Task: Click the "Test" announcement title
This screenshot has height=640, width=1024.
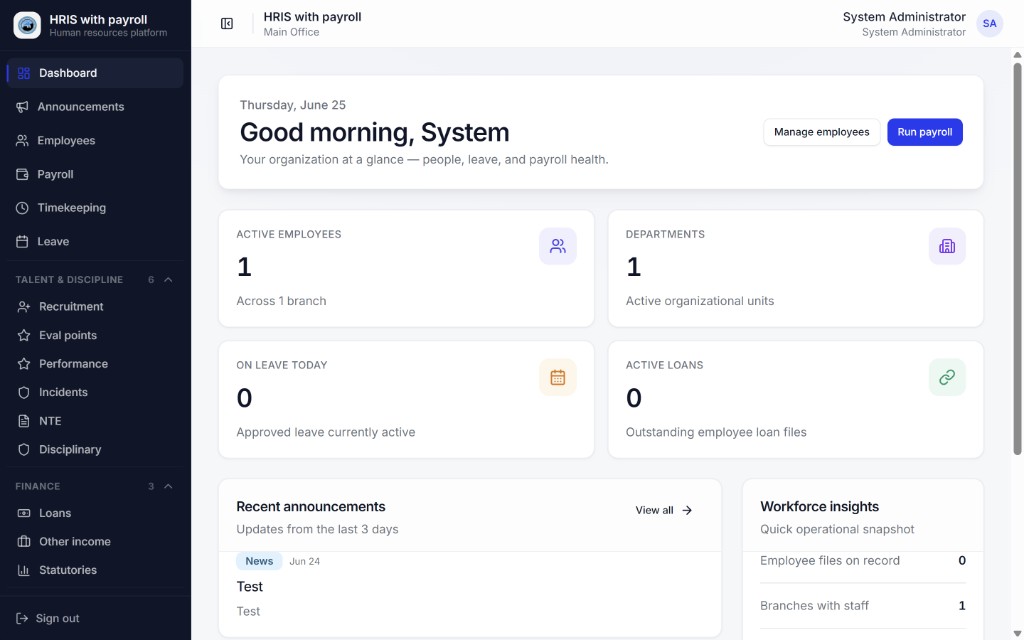Action: click(249, 586)
